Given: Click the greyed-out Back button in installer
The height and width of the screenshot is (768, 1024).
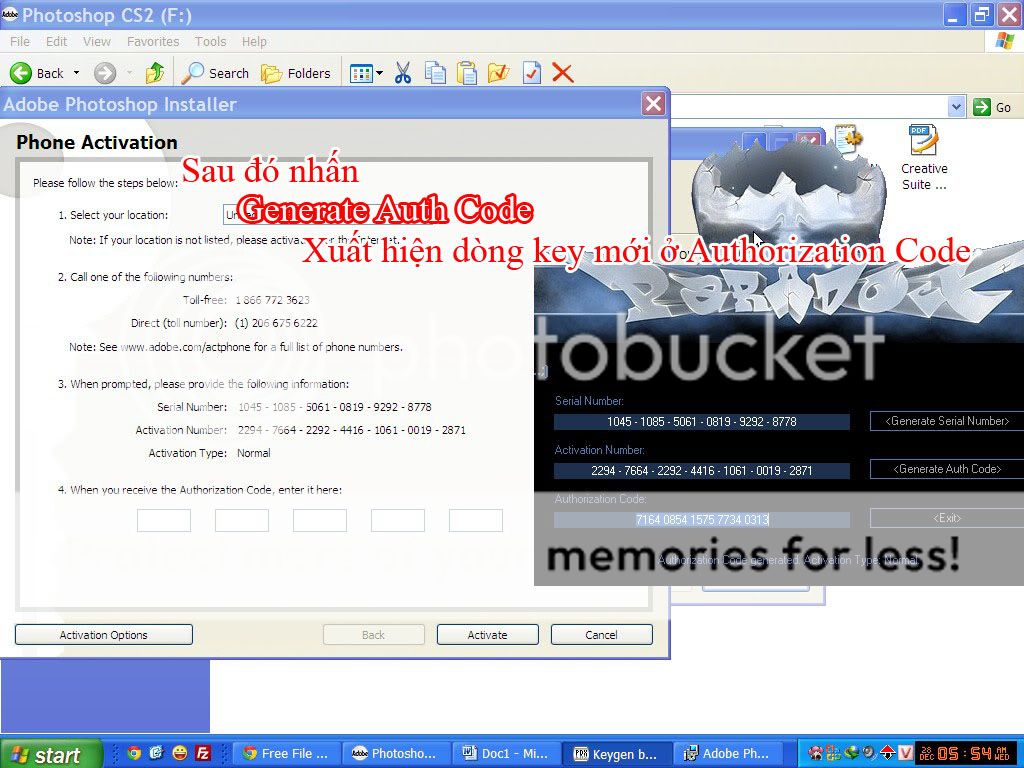Looking at the screenshot, I should [374, 635].
